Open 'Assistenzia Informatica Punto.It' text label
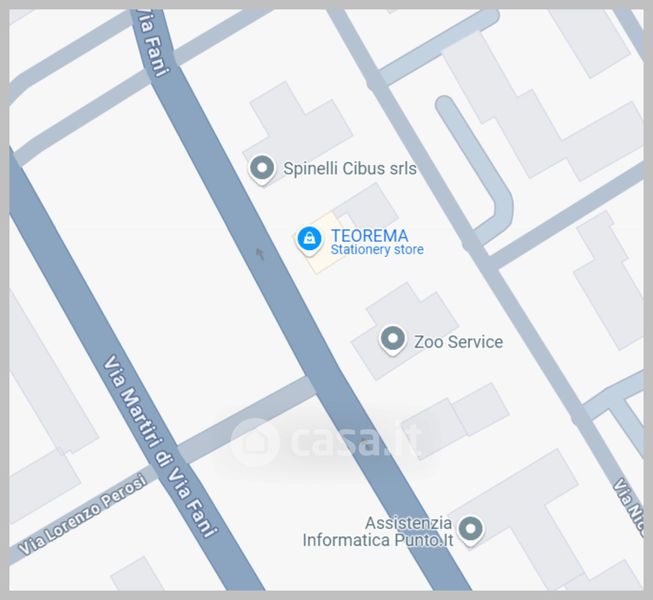The image size is (653, 600). tap(378, 532)
